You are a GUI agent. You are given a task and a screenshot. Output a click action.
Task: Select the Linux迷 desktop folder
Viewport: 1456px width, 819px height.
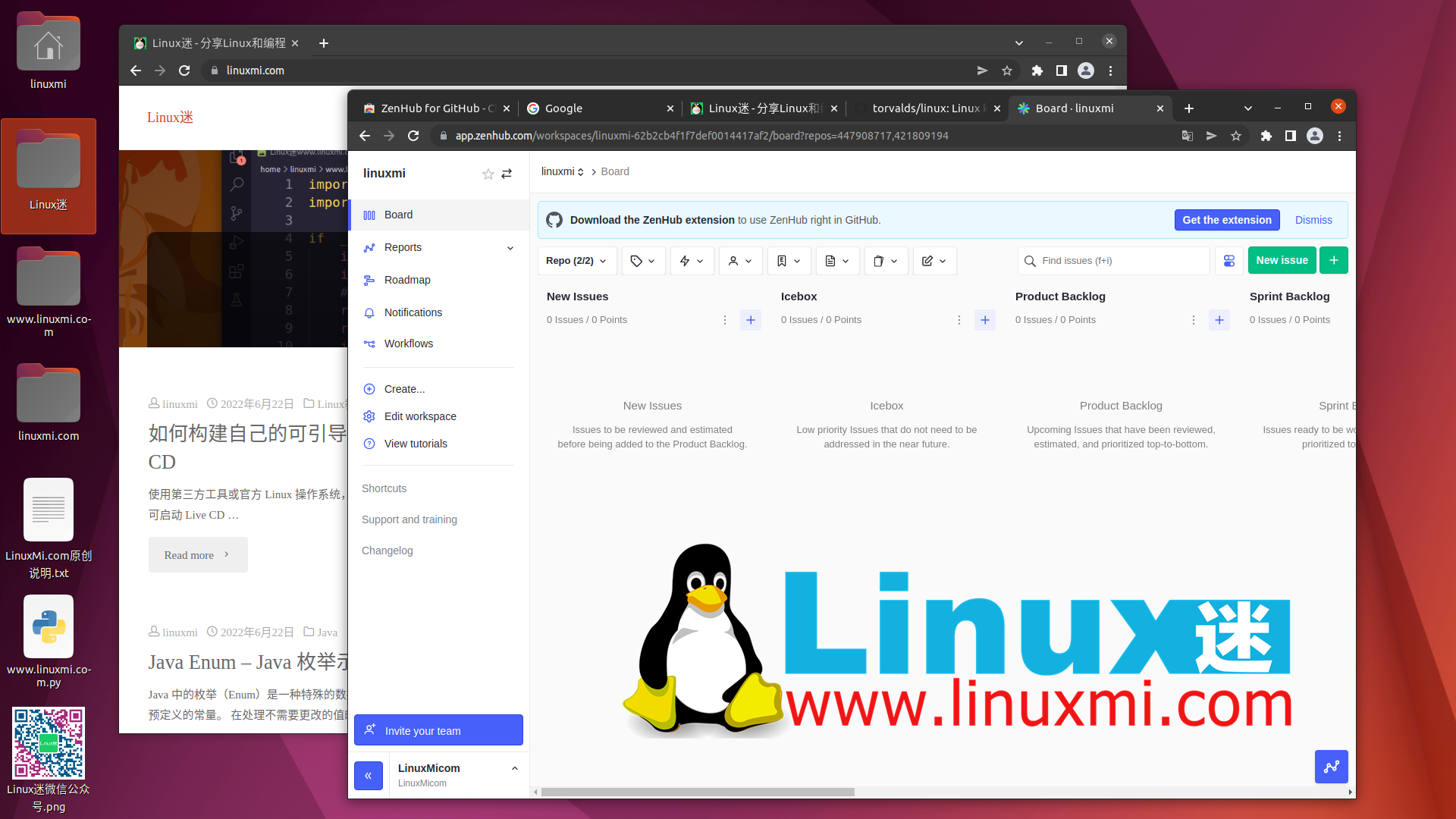point(49,174)
